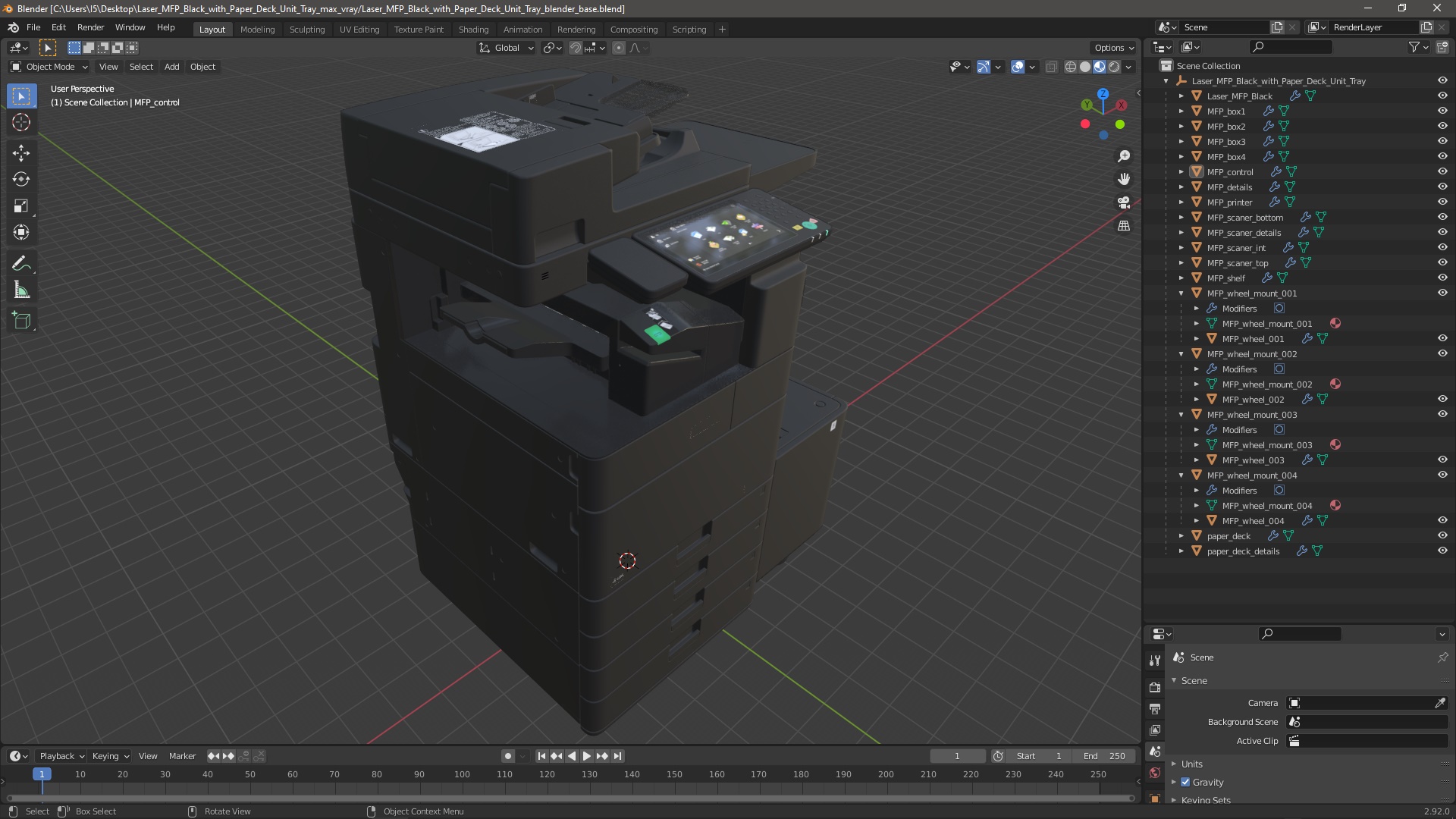
Task: Open the File menu
Action: (x=33, y=27)
